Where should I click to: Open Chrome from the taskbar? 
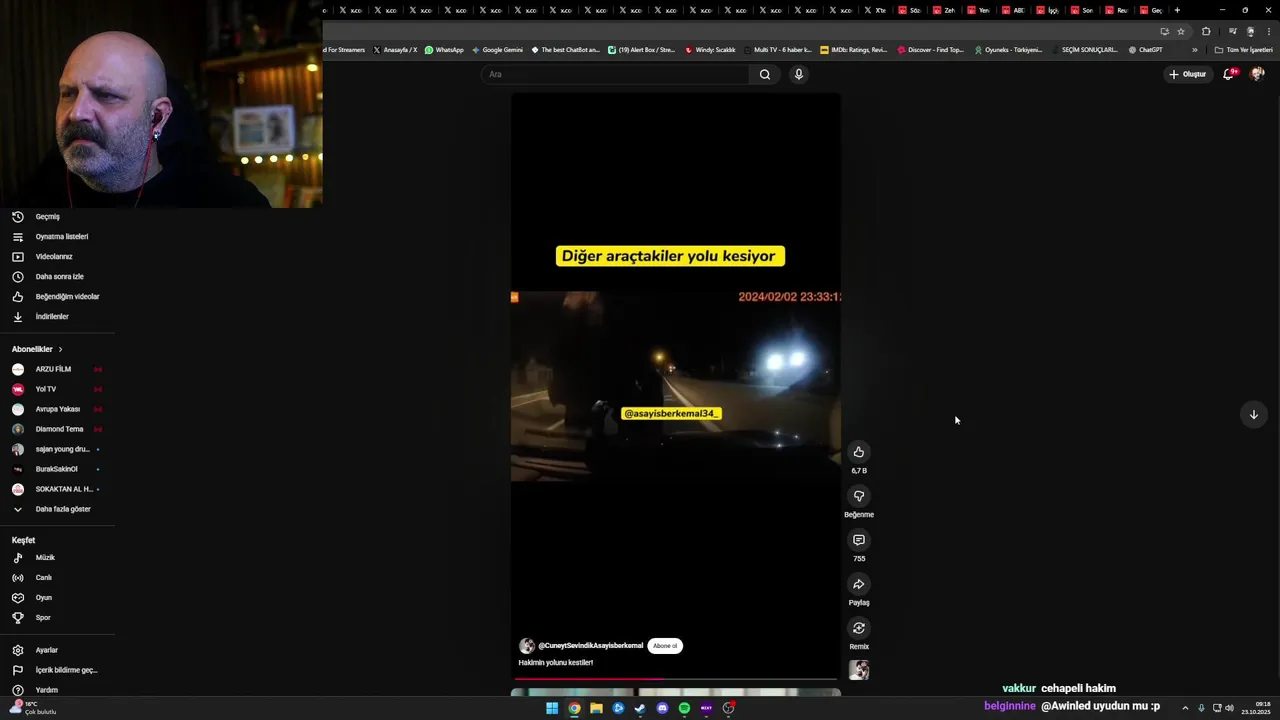click(x=574, y=708)
